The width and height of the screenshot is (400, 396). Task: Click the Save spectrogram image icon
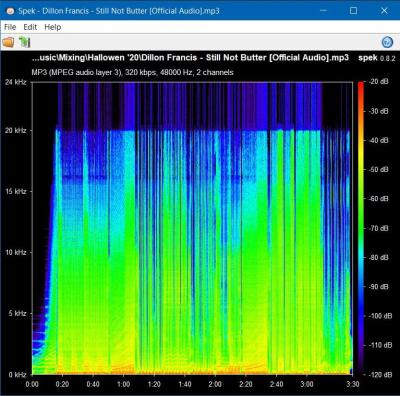[x=24, y=42]
